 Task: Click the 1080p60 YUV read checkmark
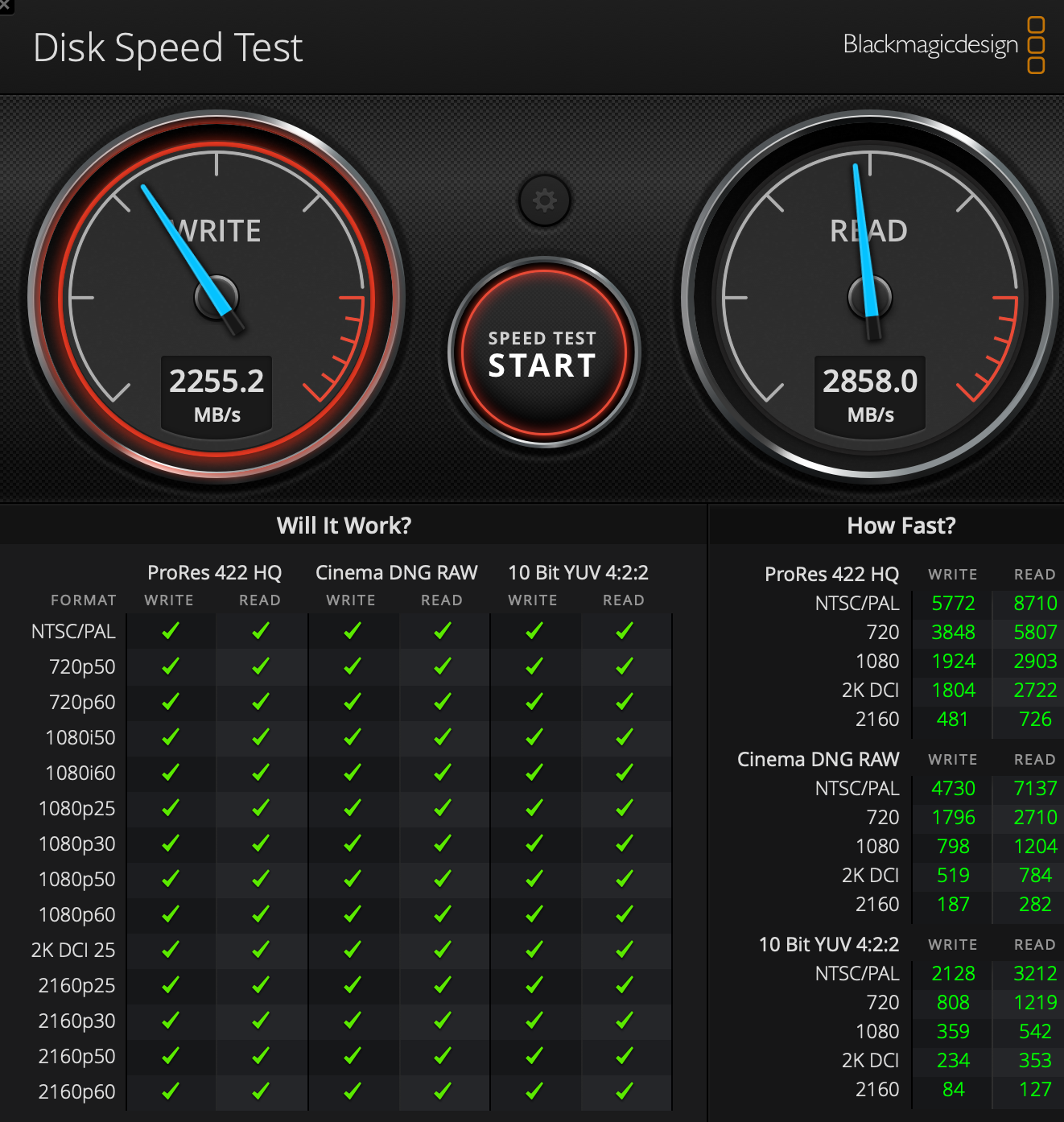(x=624, y=915)
